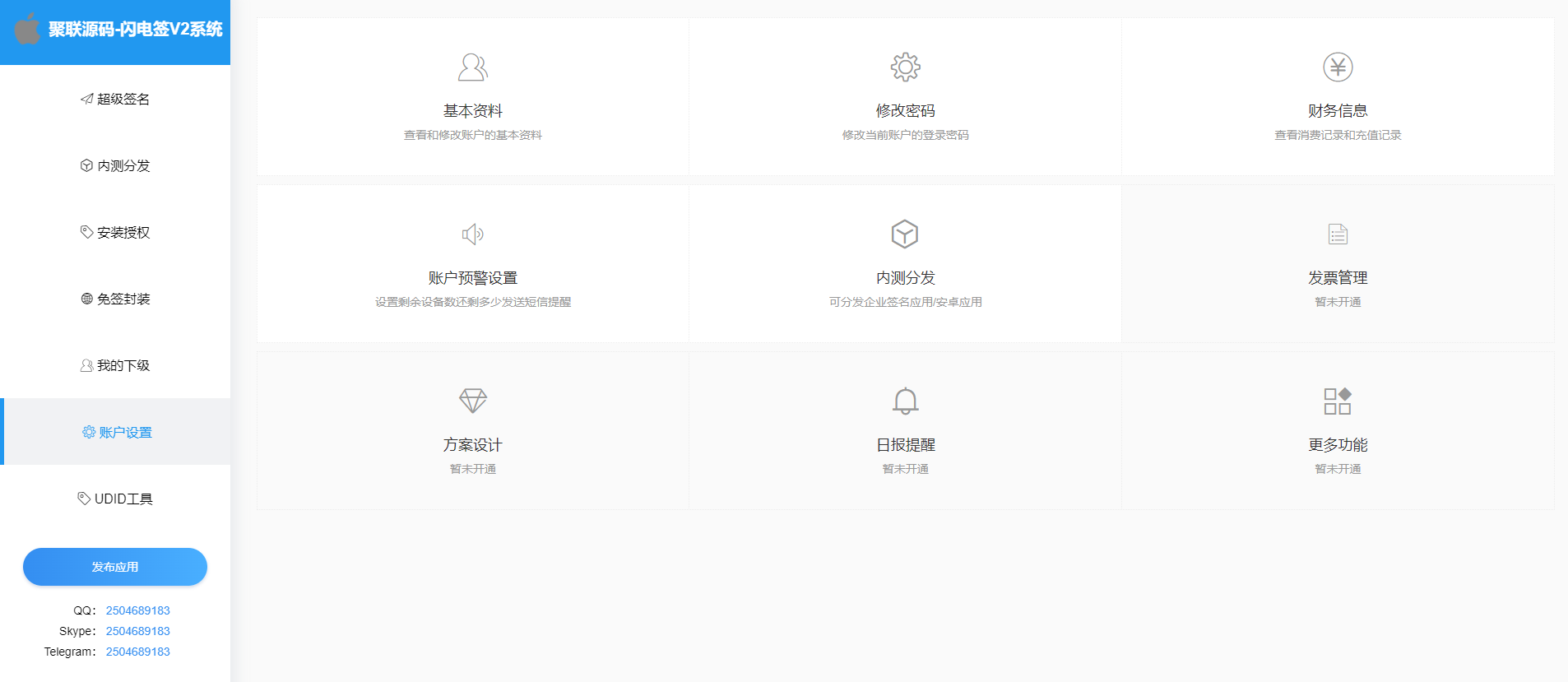
Task: Click description 修改当前账户的登录密码
Action: [906, 135]
